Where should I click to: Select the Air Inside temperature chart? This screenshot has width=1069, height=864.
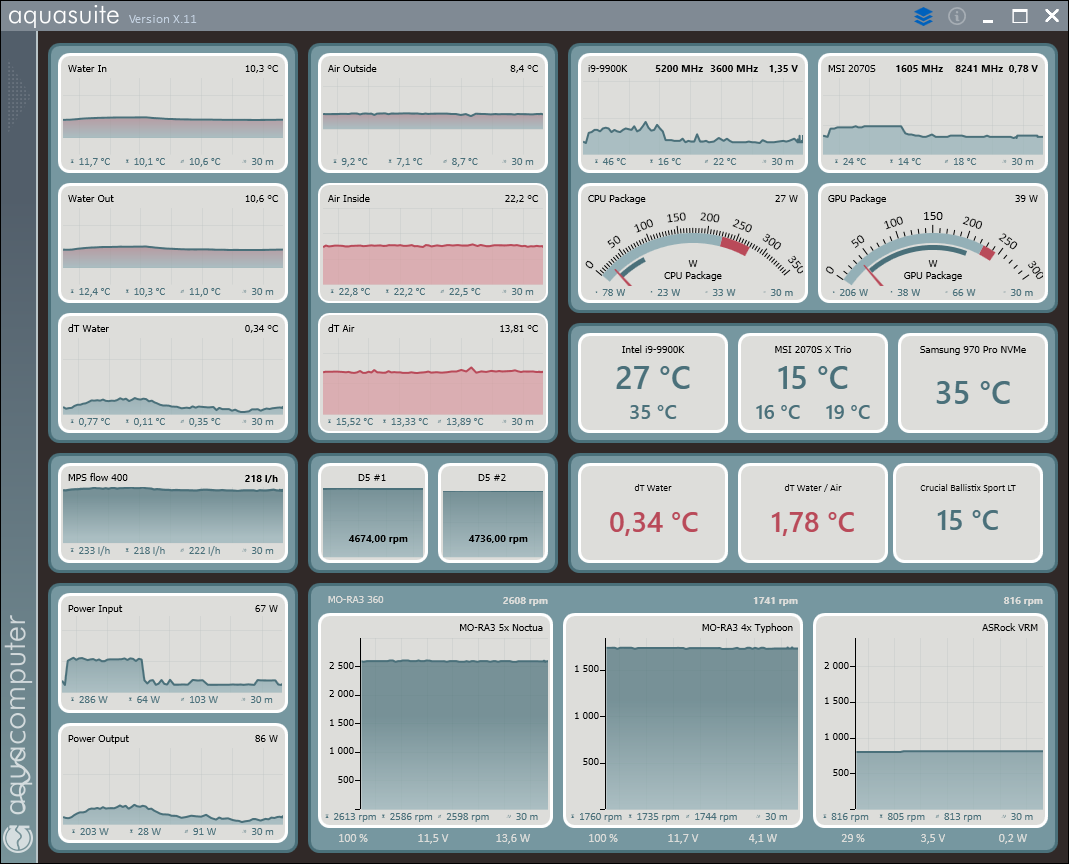tap(433, 243)
